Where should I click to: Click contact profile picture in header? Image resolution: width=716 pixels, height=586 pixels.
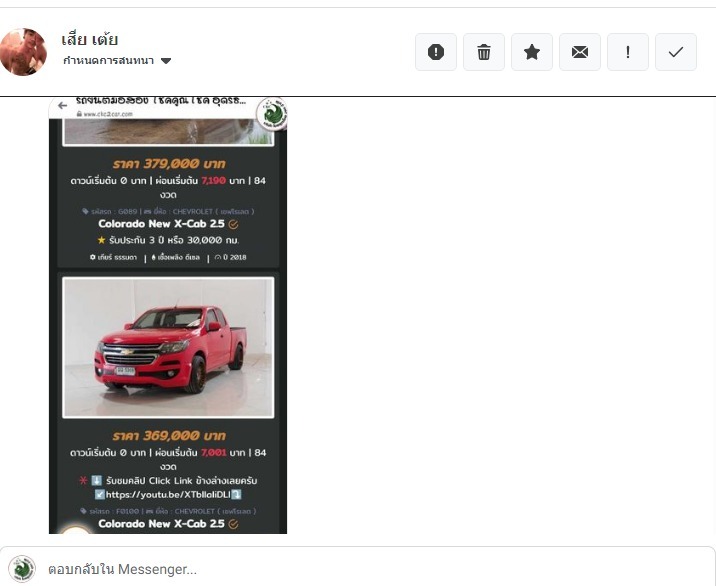tap(23, 52)
